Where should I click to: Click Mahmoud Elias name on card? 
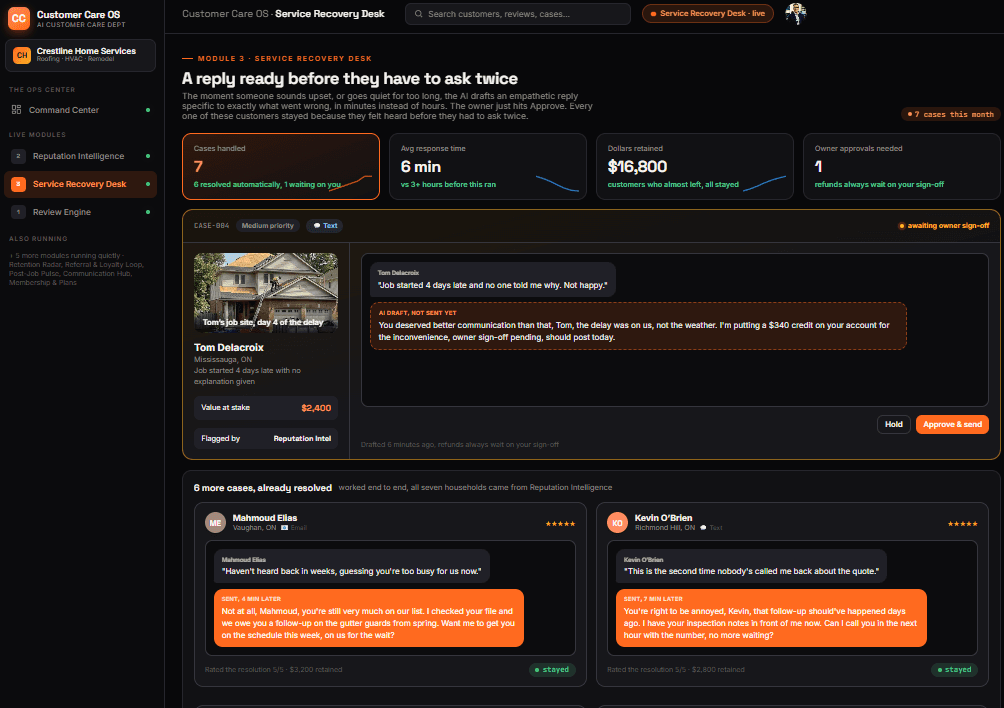[264, 518]
